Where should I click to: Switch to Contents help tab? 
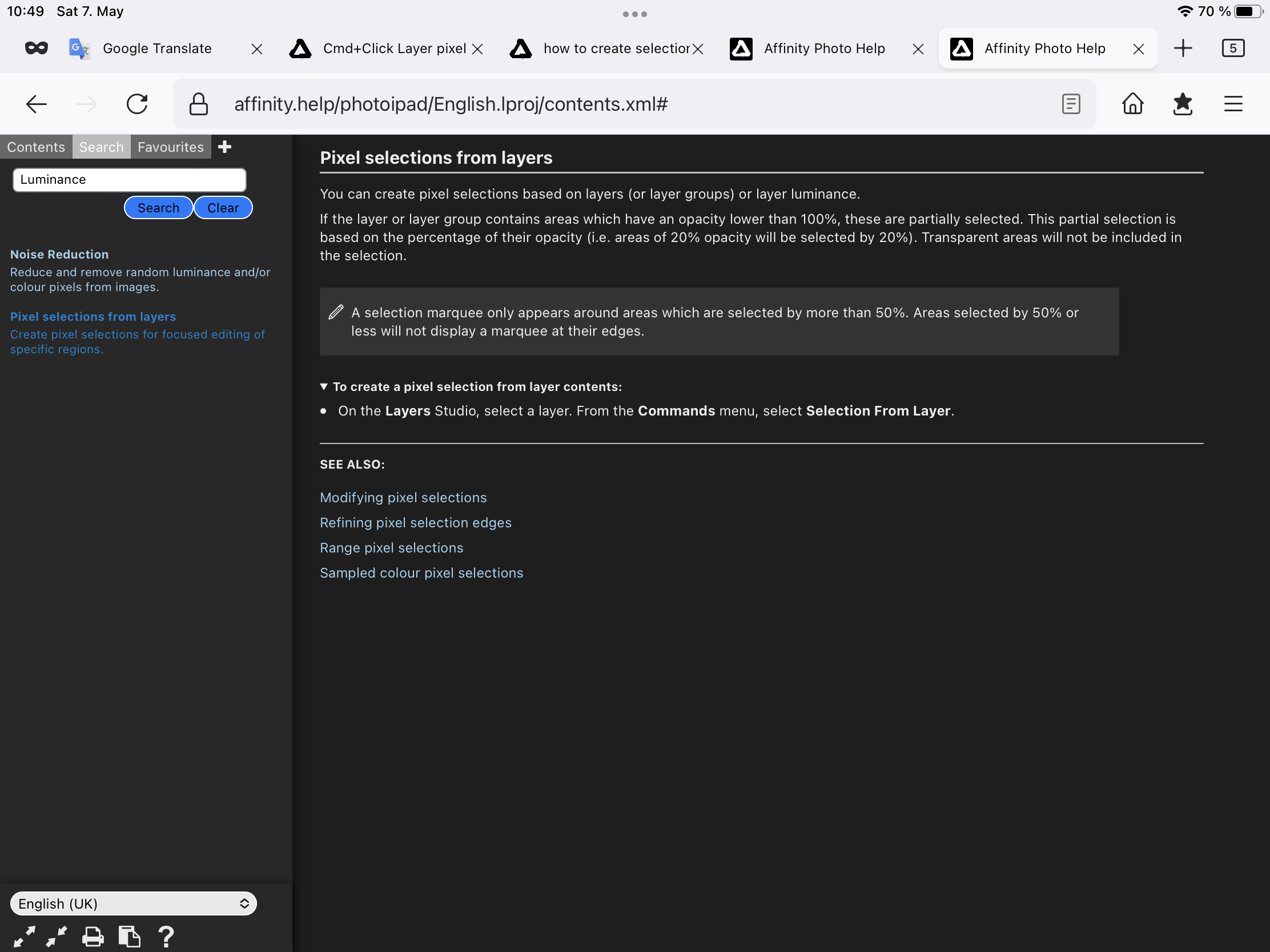click(x=36, y=147)
